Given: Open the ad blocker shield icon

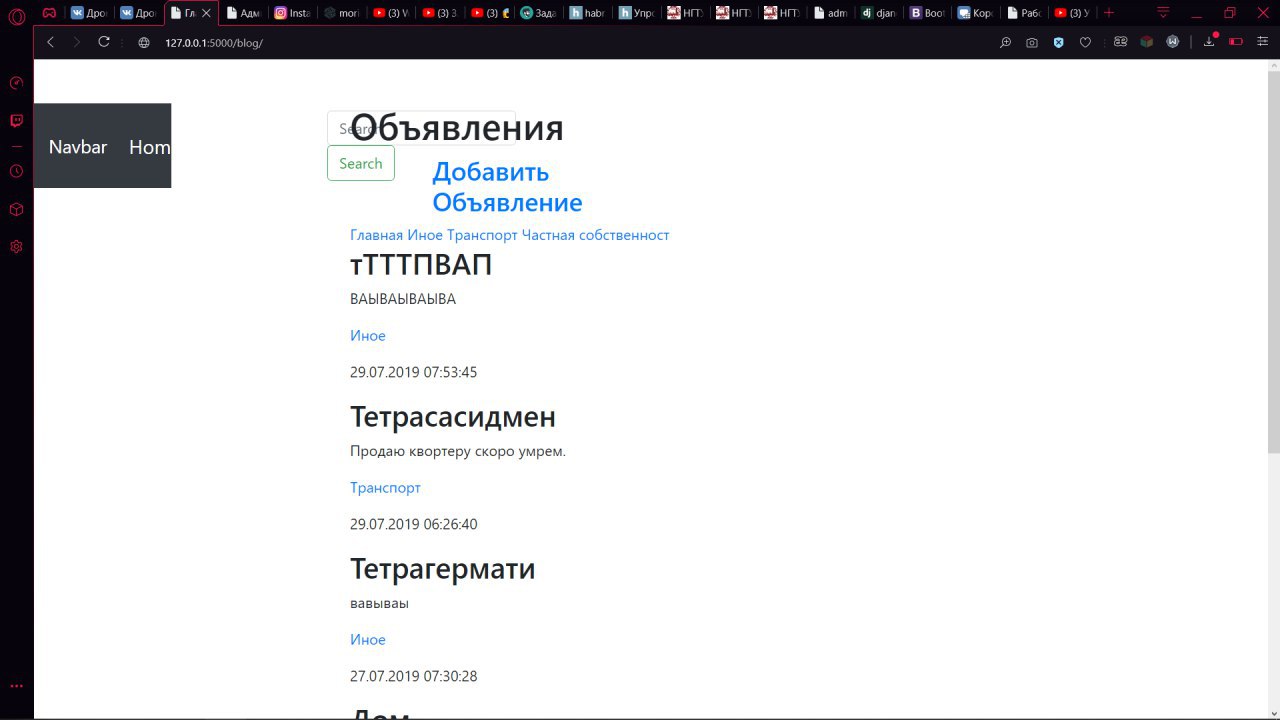Looking at the screenshot, I should [1058, 43].
